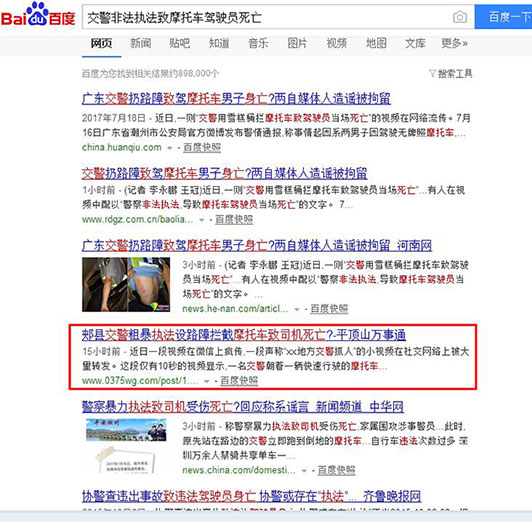Open the 贴吧 tab
The height and width of the screenshot is (522, 532).
click(x=179, y=43)
